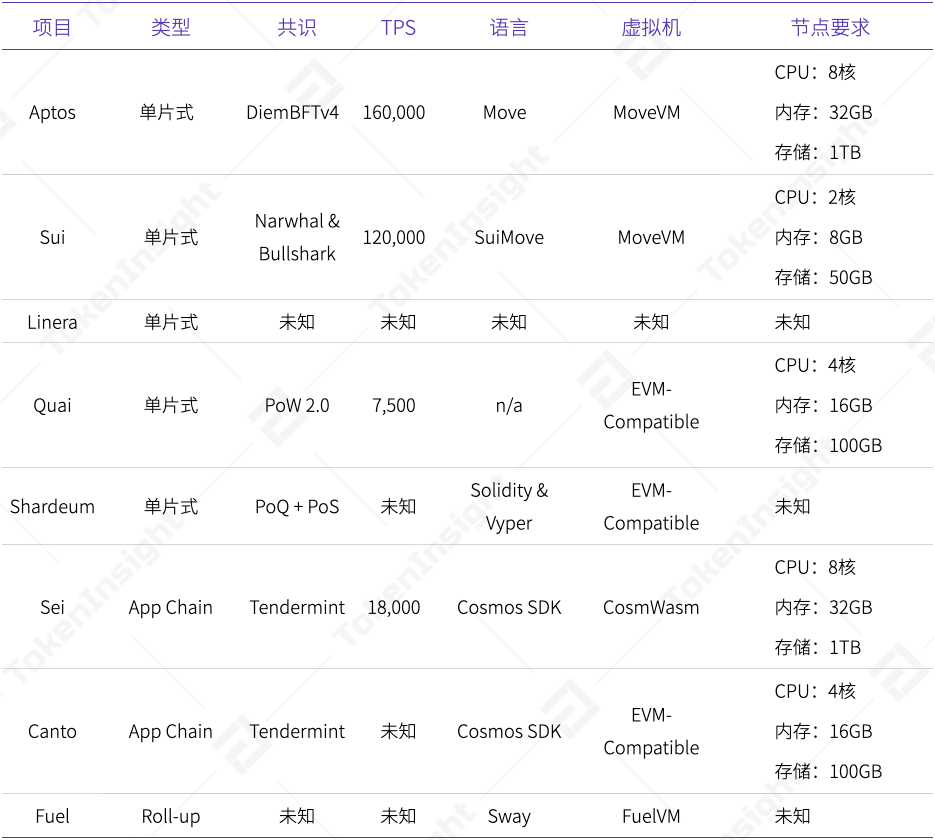Screen dimensions: 935x840
Task: Click the DiemBFTv4 consensus cell
Action: (292, 113)
